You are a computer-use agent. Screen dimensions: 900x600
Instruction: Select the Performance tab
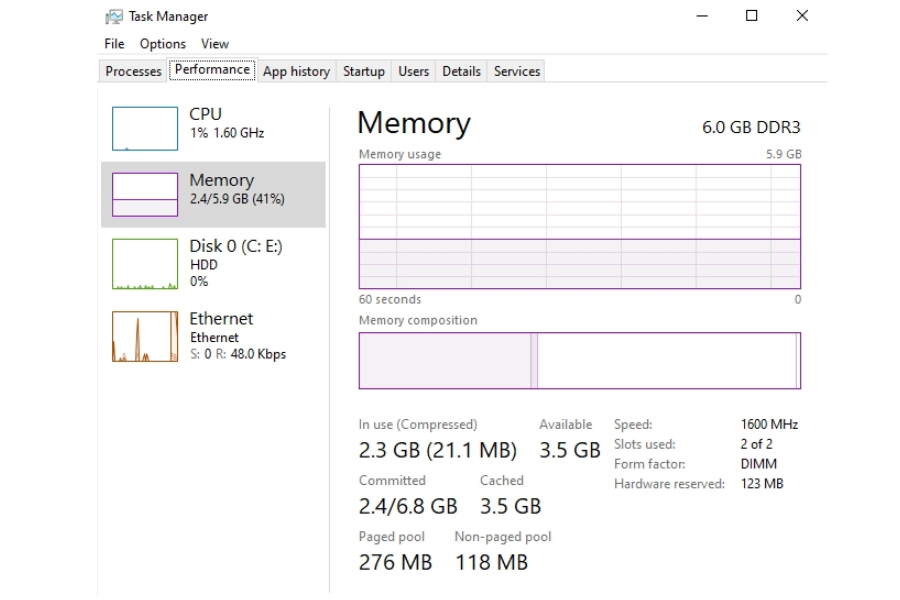tap(212, 70)
